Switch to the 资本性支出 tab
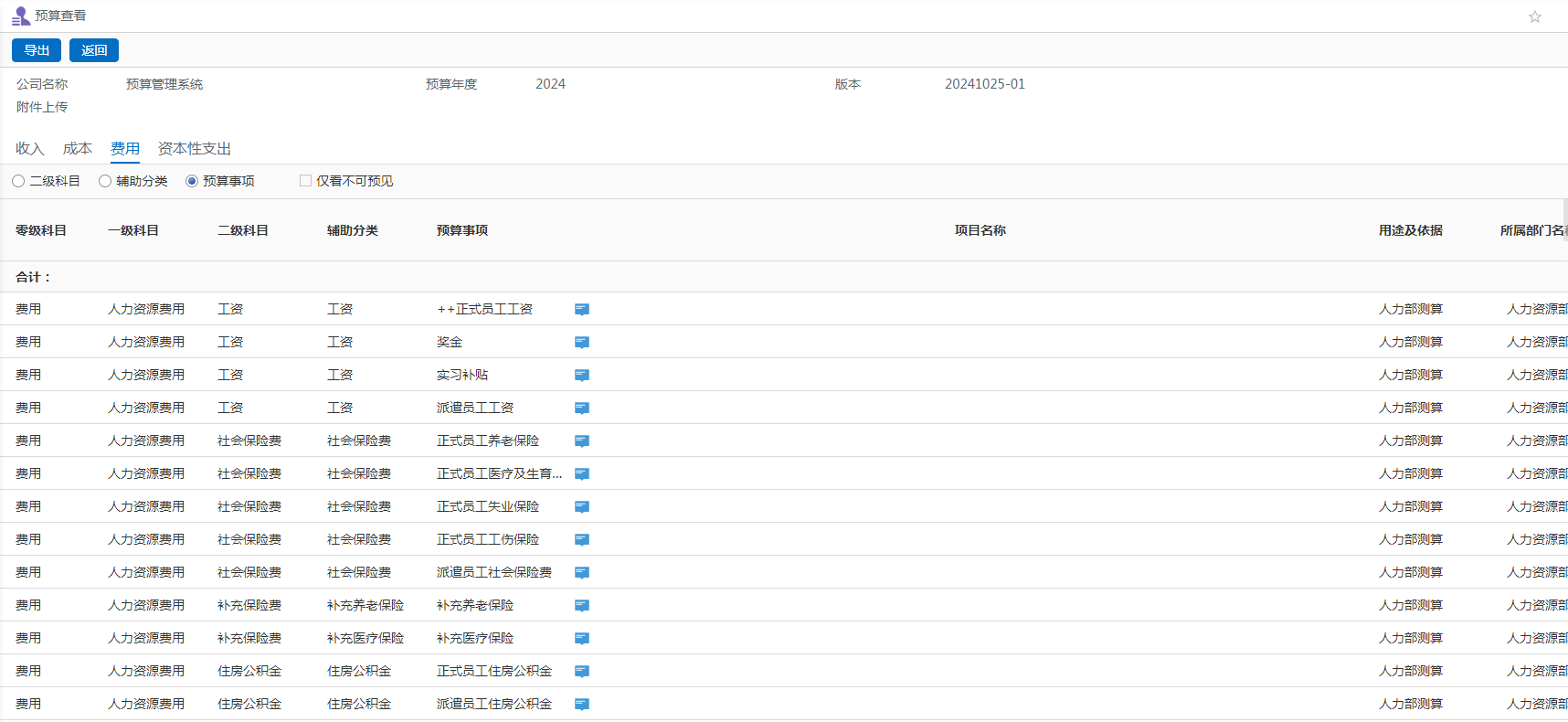 pyautogui.click(x=194, y=148)
